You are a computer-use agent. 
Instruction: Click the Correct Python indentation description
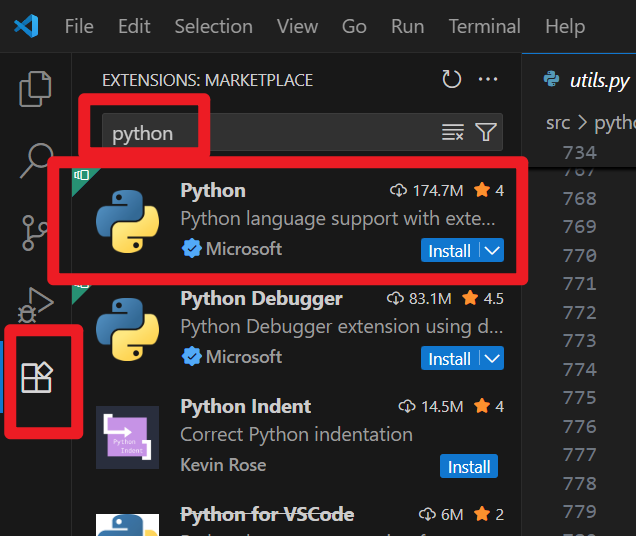pyautogui.click(x=297, y=434)
